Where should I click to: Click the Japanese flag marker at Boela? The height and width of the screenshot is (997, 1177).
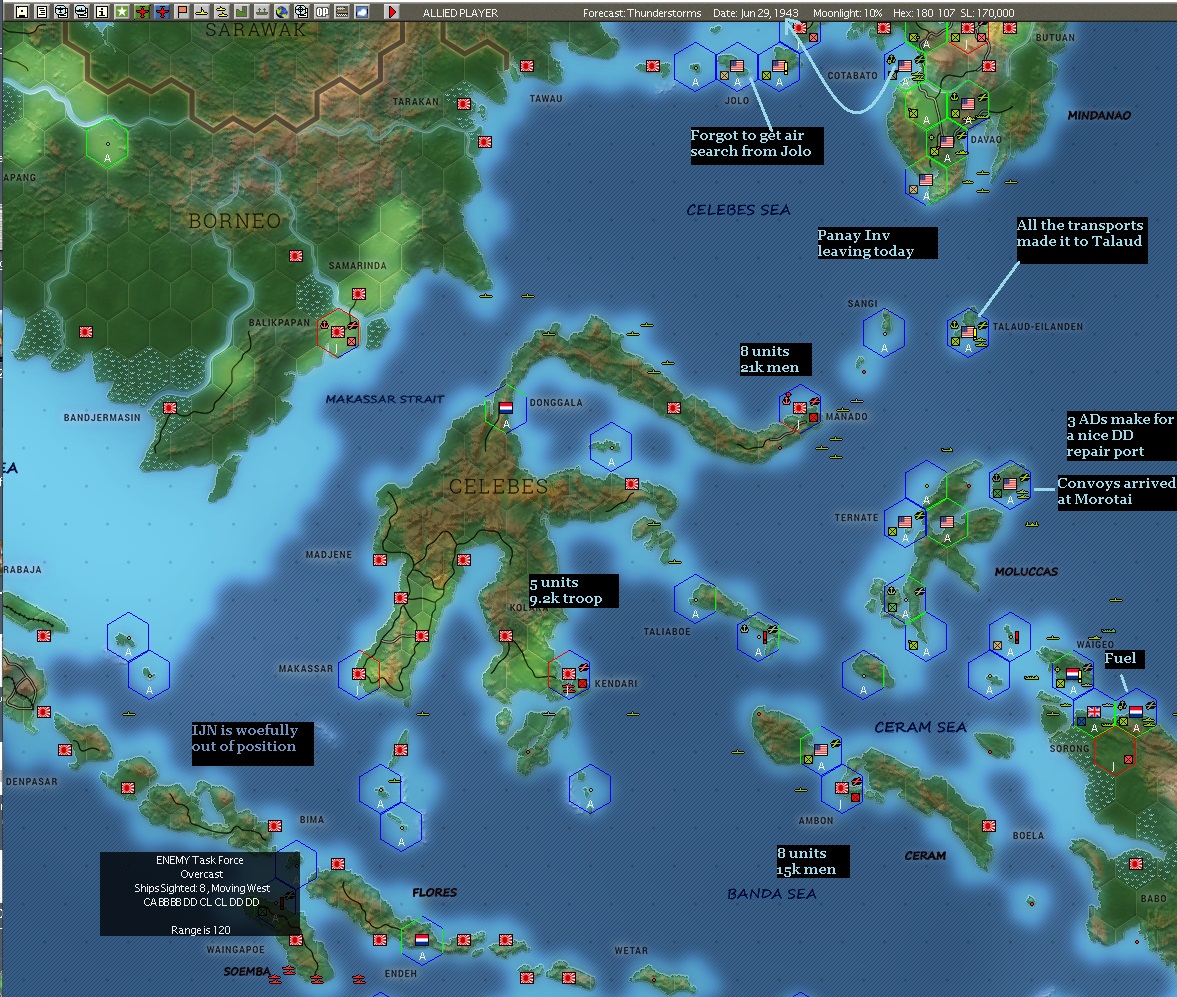tap(989, 826)
